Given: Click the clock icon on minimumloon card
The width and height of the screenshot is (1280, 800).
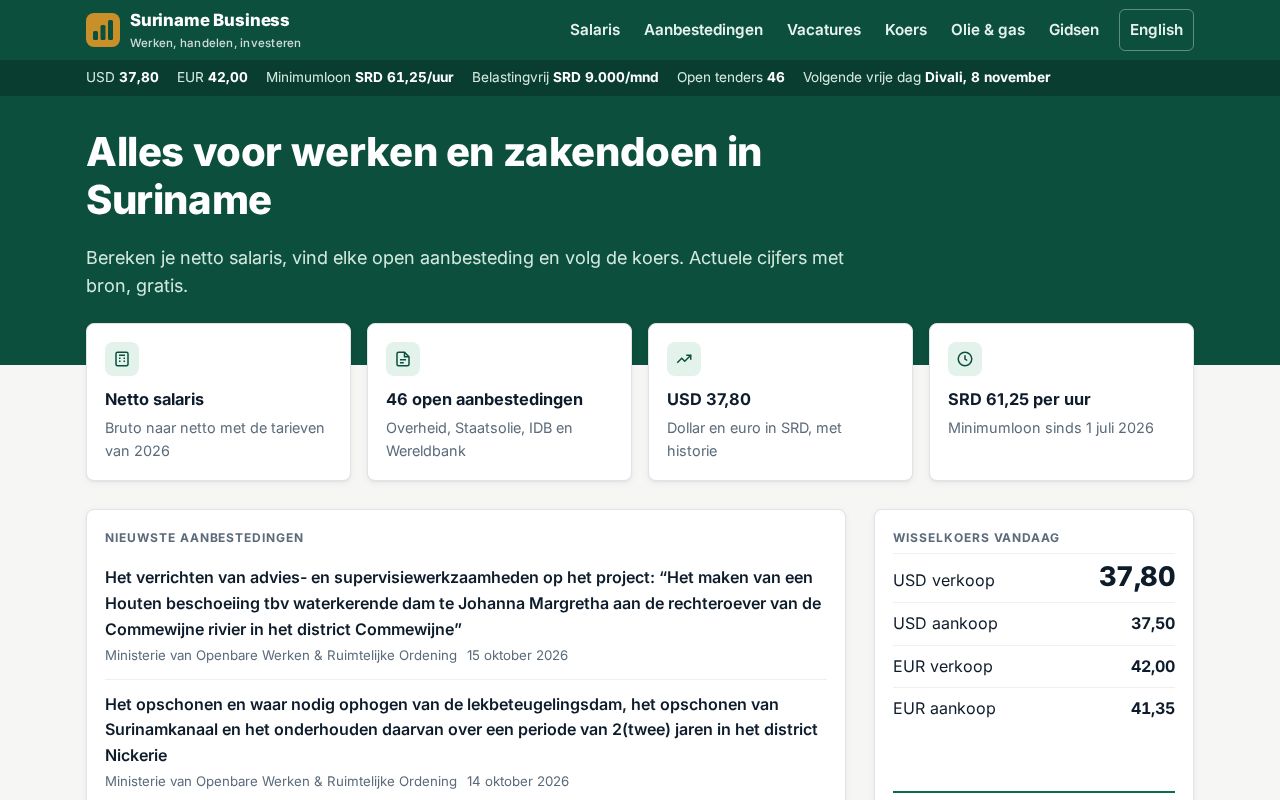Looking at the screenshot, I should tap(965, 359).
